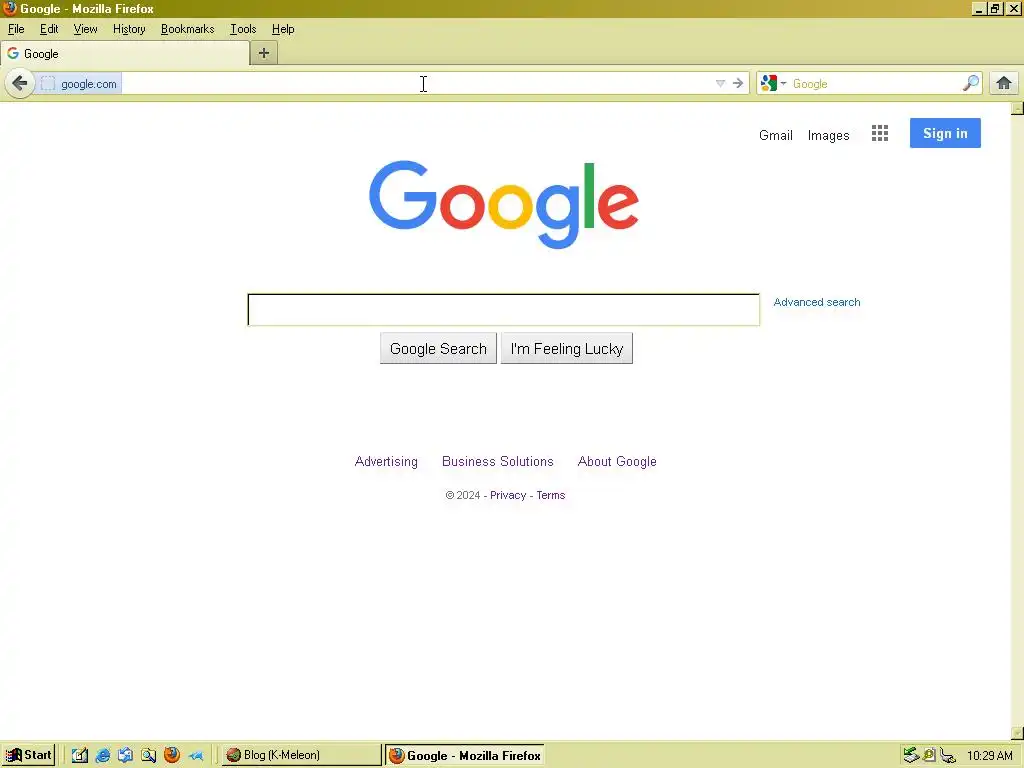Launch the blue dolphin quick launch icon
This screenshot has height=768, width=1024.
point(195,756)
